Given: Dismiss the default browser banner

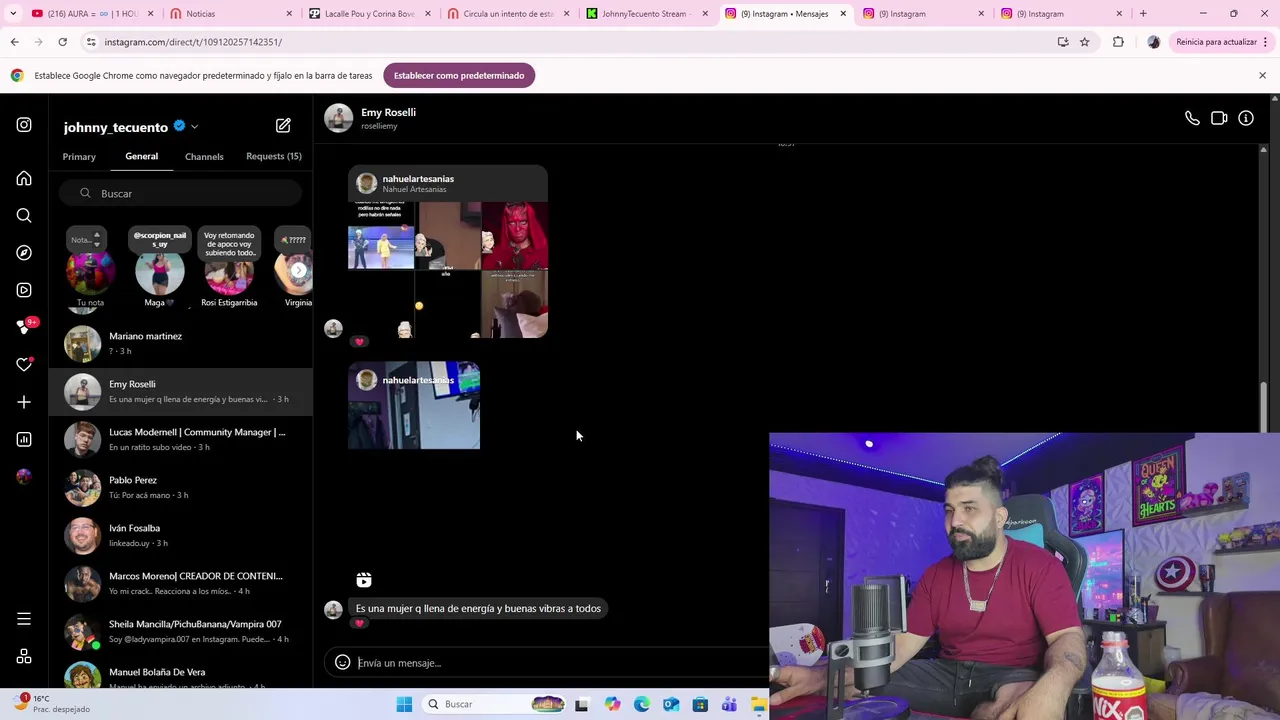Looking at the screenshot, I should [x=1262, y=75].
